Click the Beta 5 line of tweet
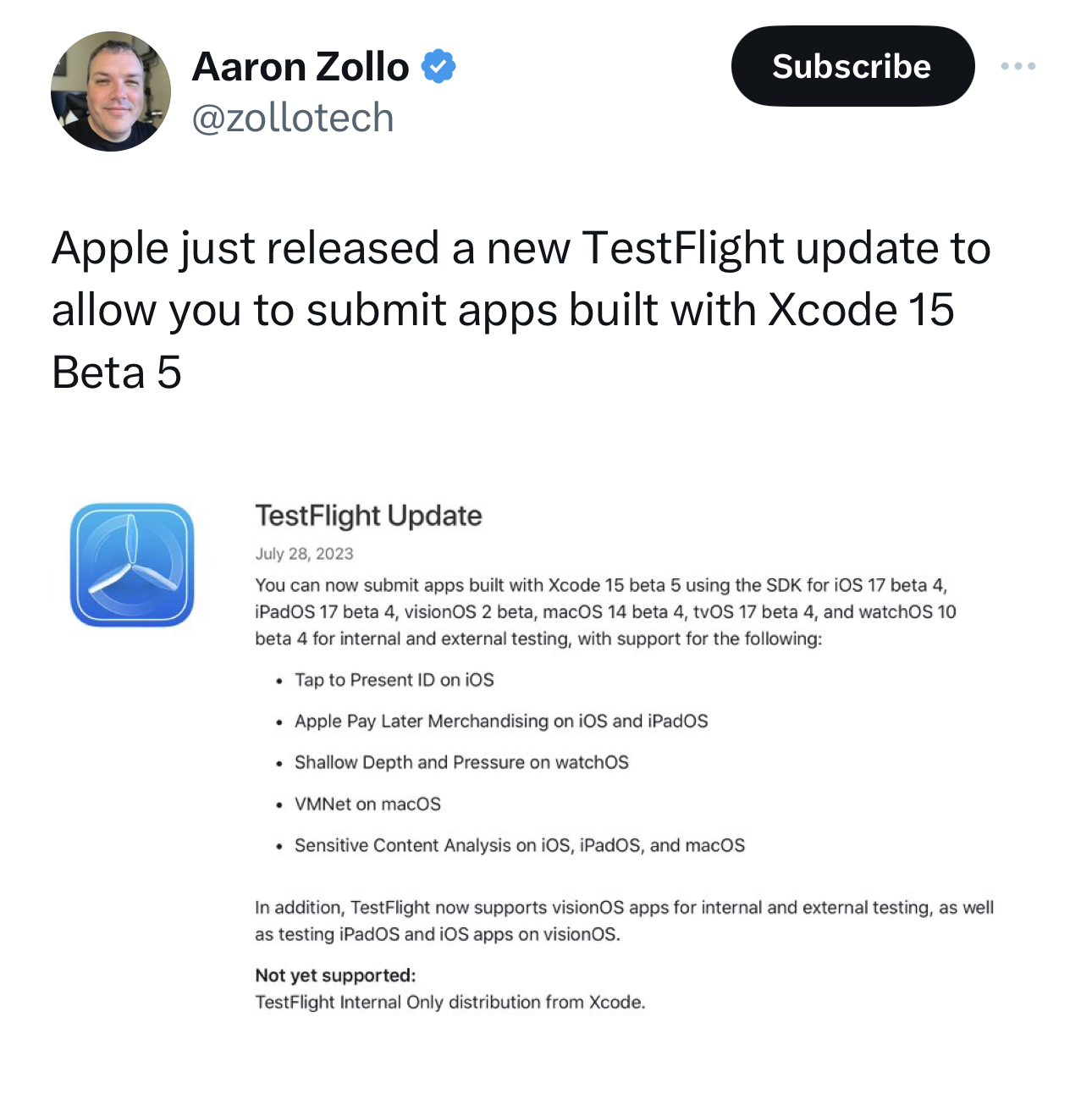1092x1100 pixels. pos(117,373)
